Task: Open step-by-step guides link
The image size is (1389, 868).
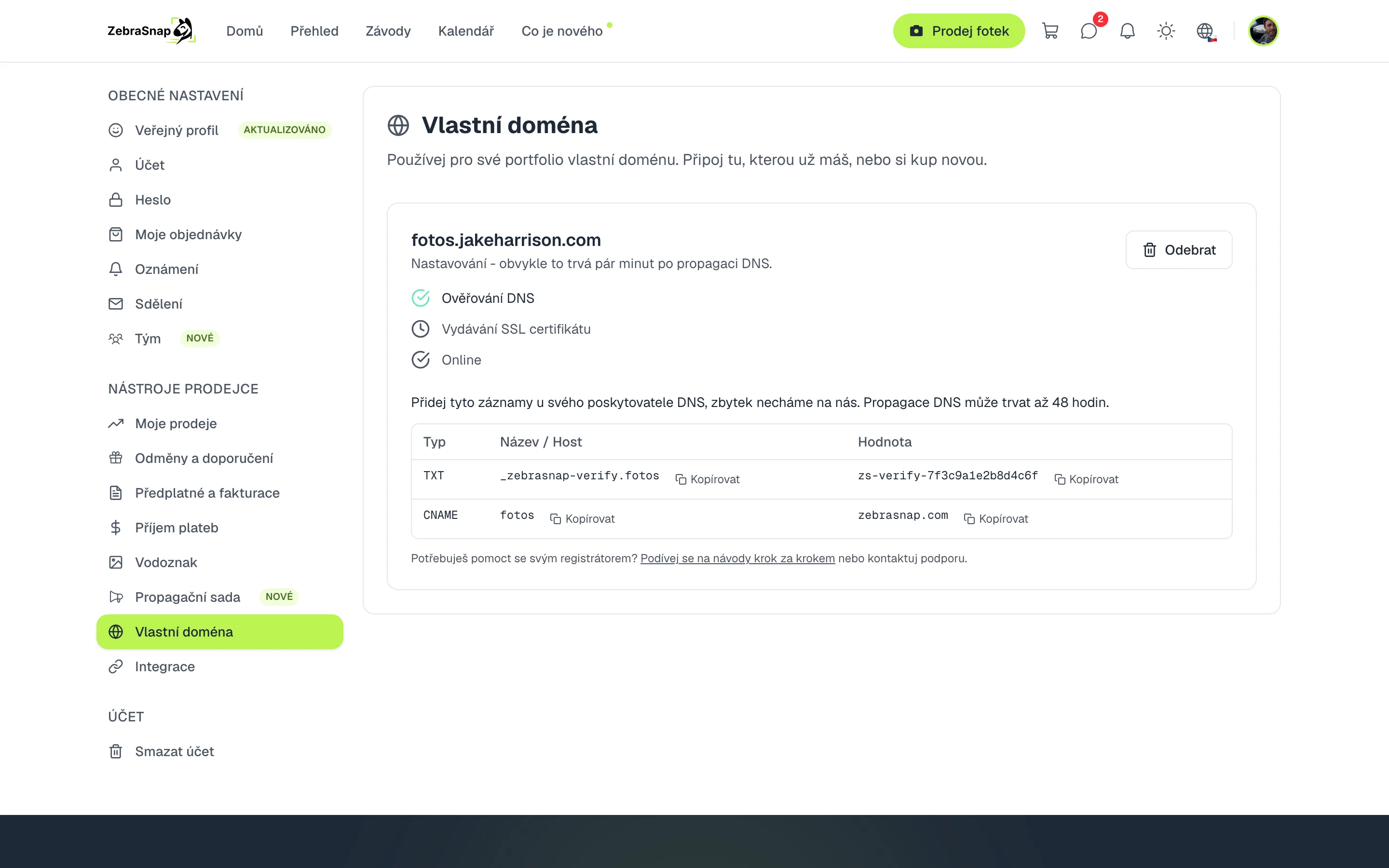Action: [737, 558]
